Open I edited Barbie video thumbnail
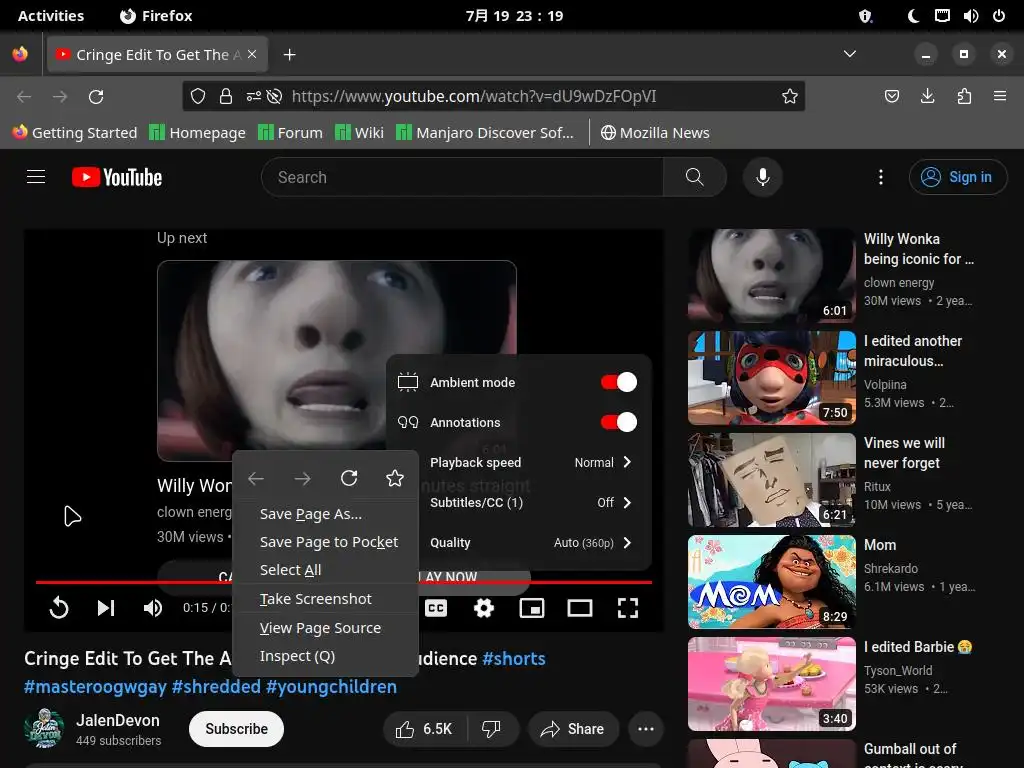The height and width of the screenshot is (768, 1024). [x=771, y=684]
